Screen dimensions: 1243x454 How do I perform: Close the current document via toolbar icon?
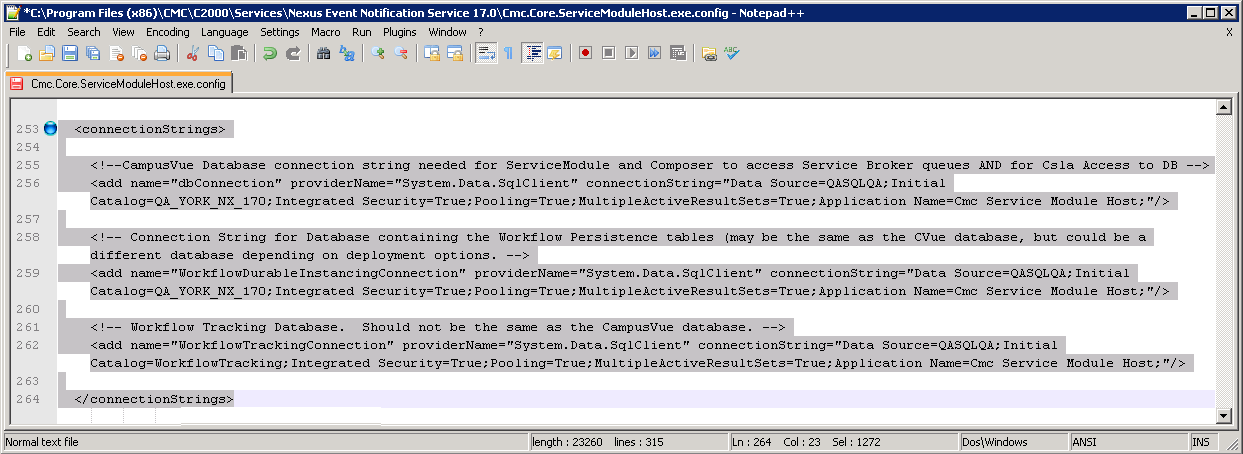point(116,53)
